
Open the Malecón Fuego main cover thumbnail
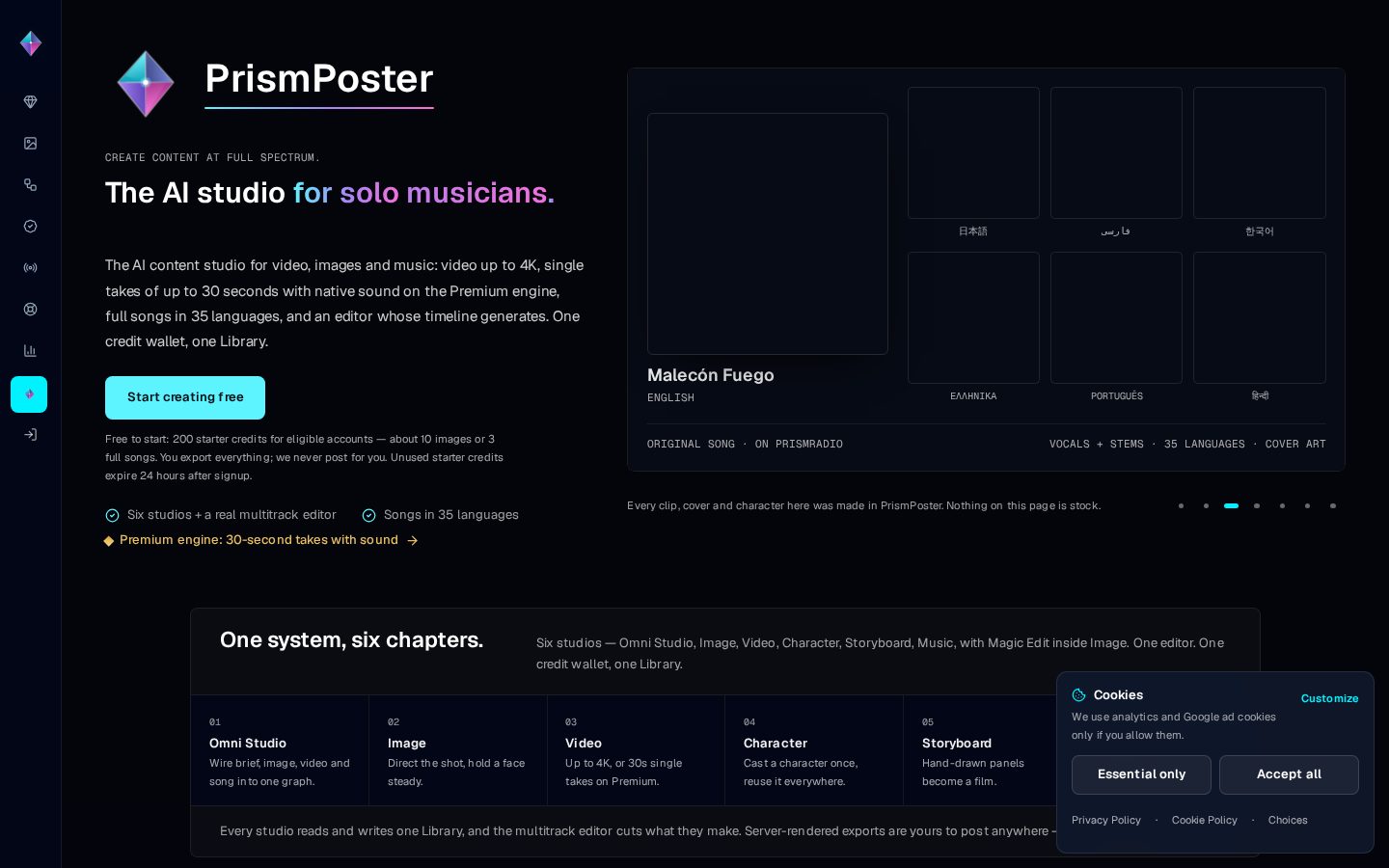[768, 233]
